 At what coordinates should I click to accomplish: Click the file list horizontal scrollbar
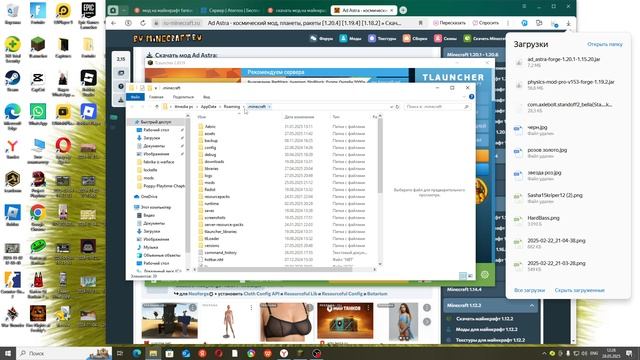276,269
